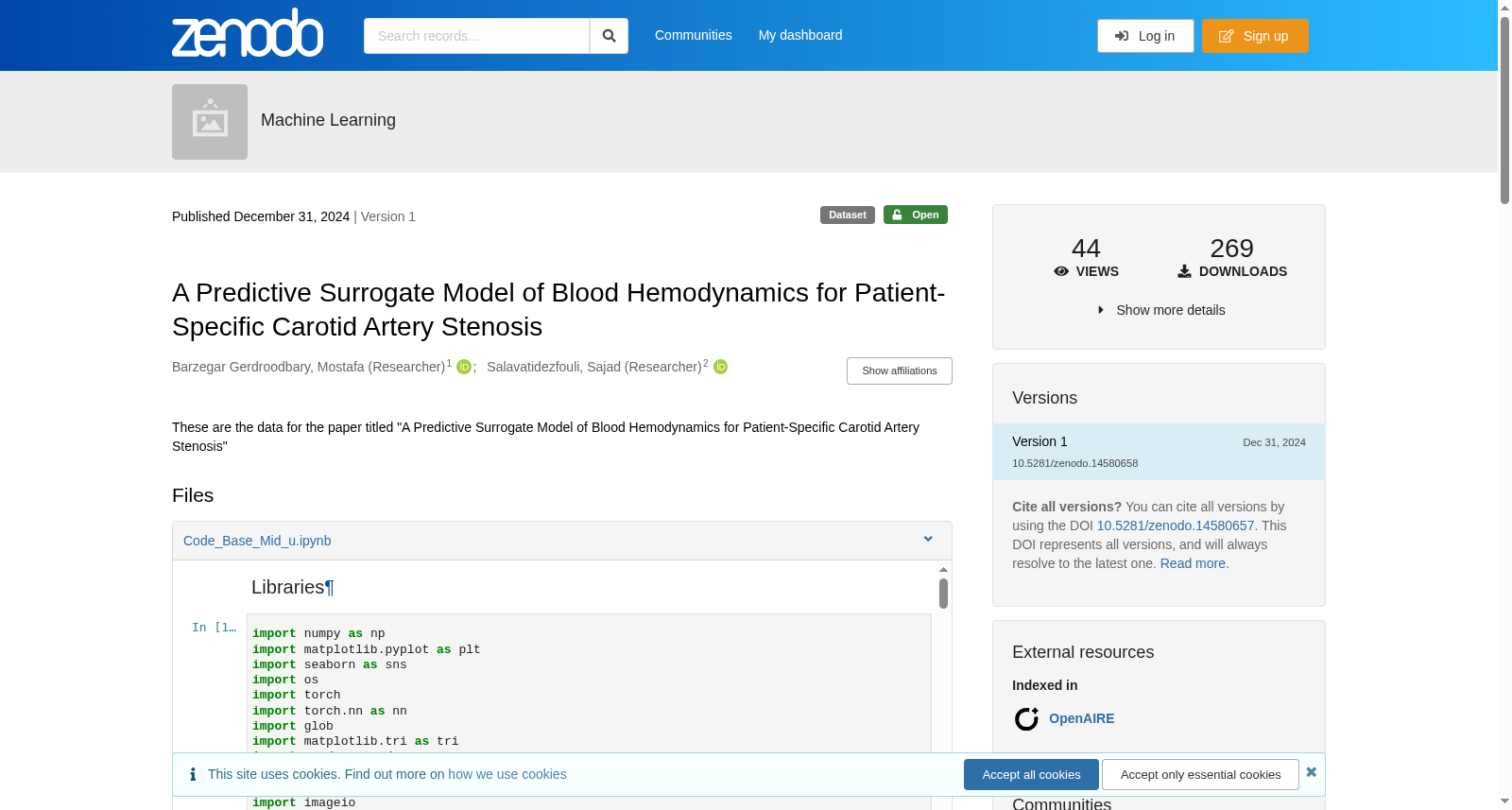Open the Machine Learning community link
This screenshot has width=1512, height=810.
pos(328,120)
